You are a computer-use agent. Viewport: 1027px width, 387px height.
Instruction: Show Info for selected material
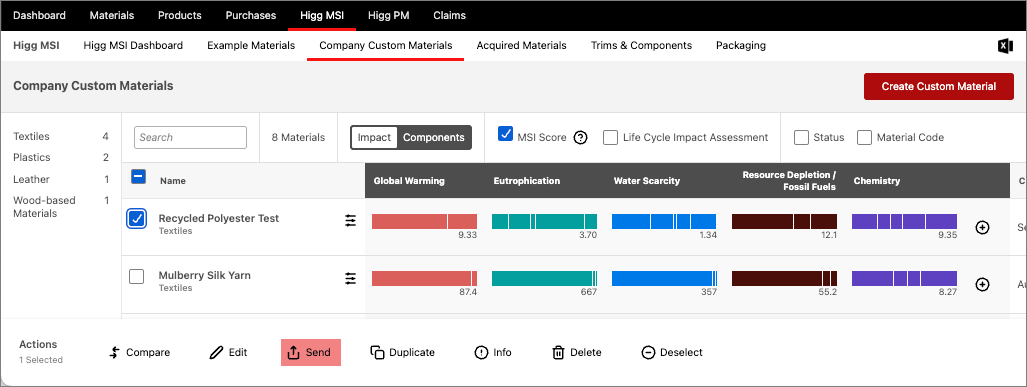(x=493, y=352)
